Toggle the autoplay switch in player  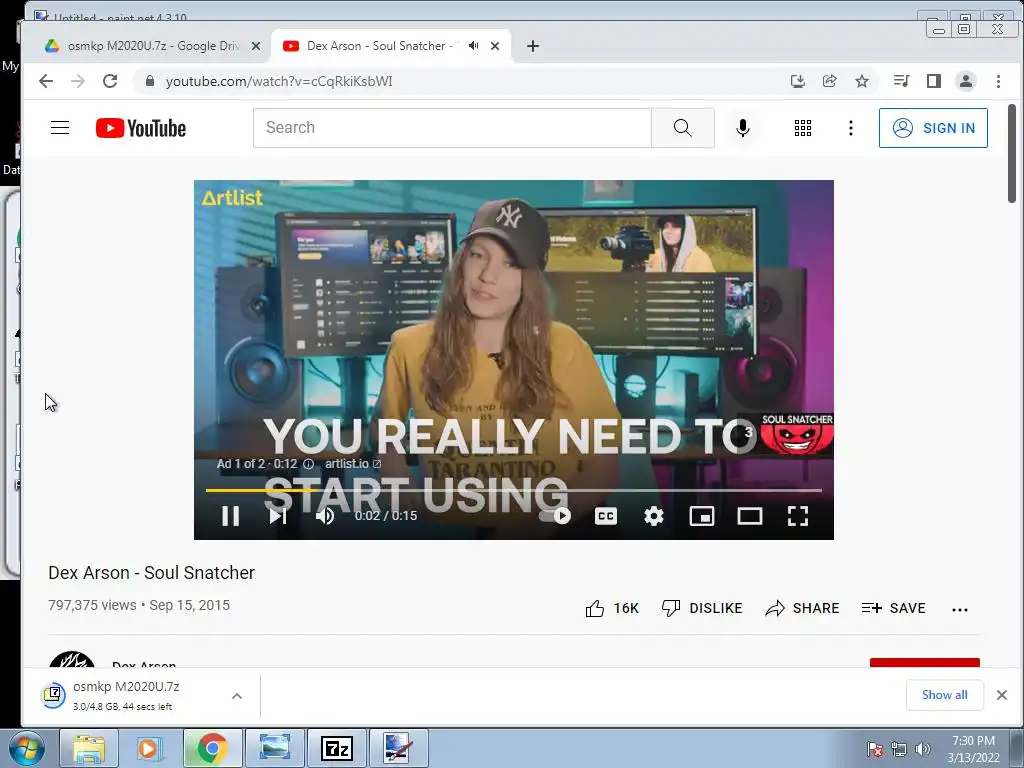(555, 516)
